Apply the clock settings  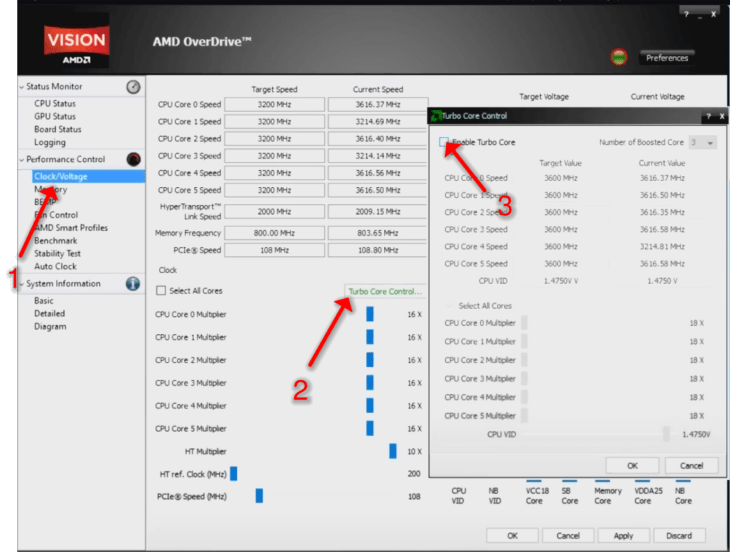click(x=623, y=536)
